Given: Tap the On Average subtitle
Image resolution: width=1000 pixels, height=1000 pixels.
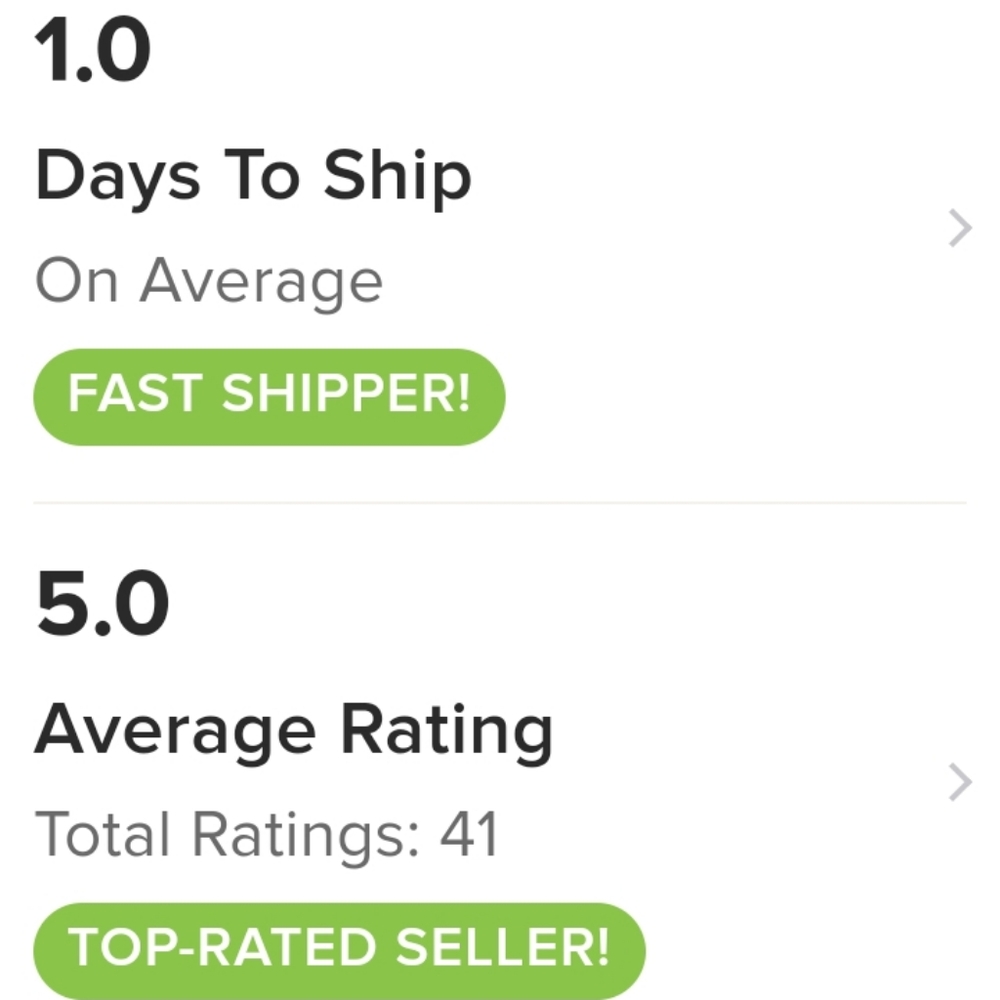Looking at the screenshot, I should point(209,282).
